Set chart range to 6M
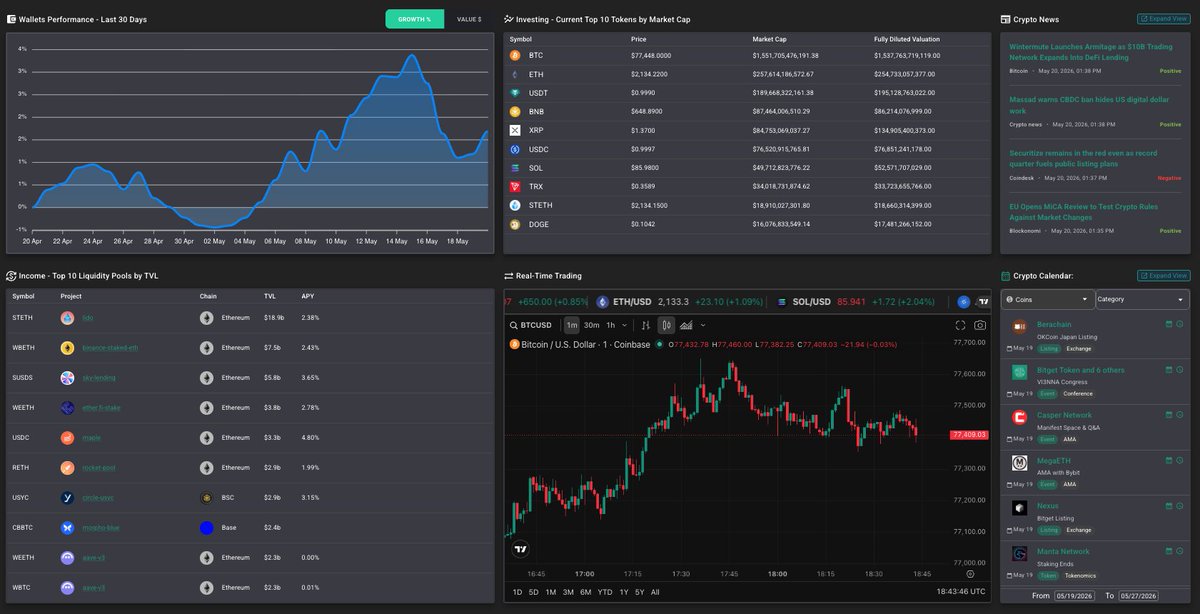1200x614 pixels. point(586,592)
